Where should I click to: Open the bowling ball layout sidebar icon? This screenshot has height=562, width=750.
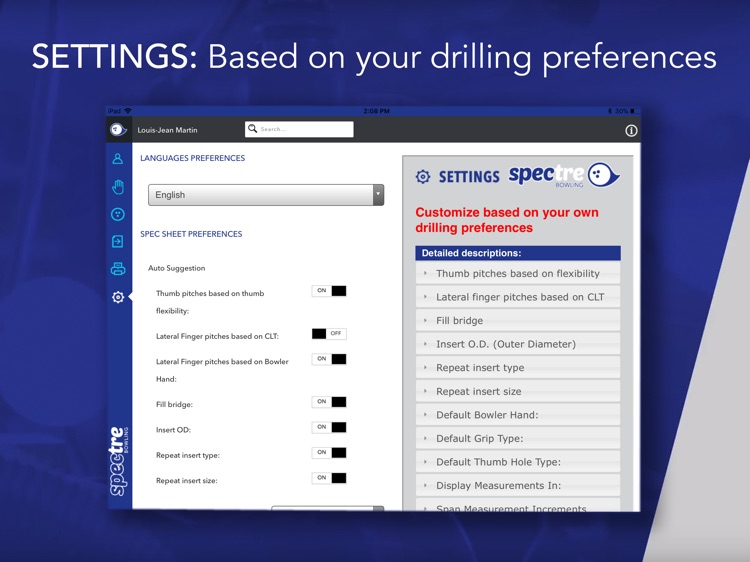[118, 214]
